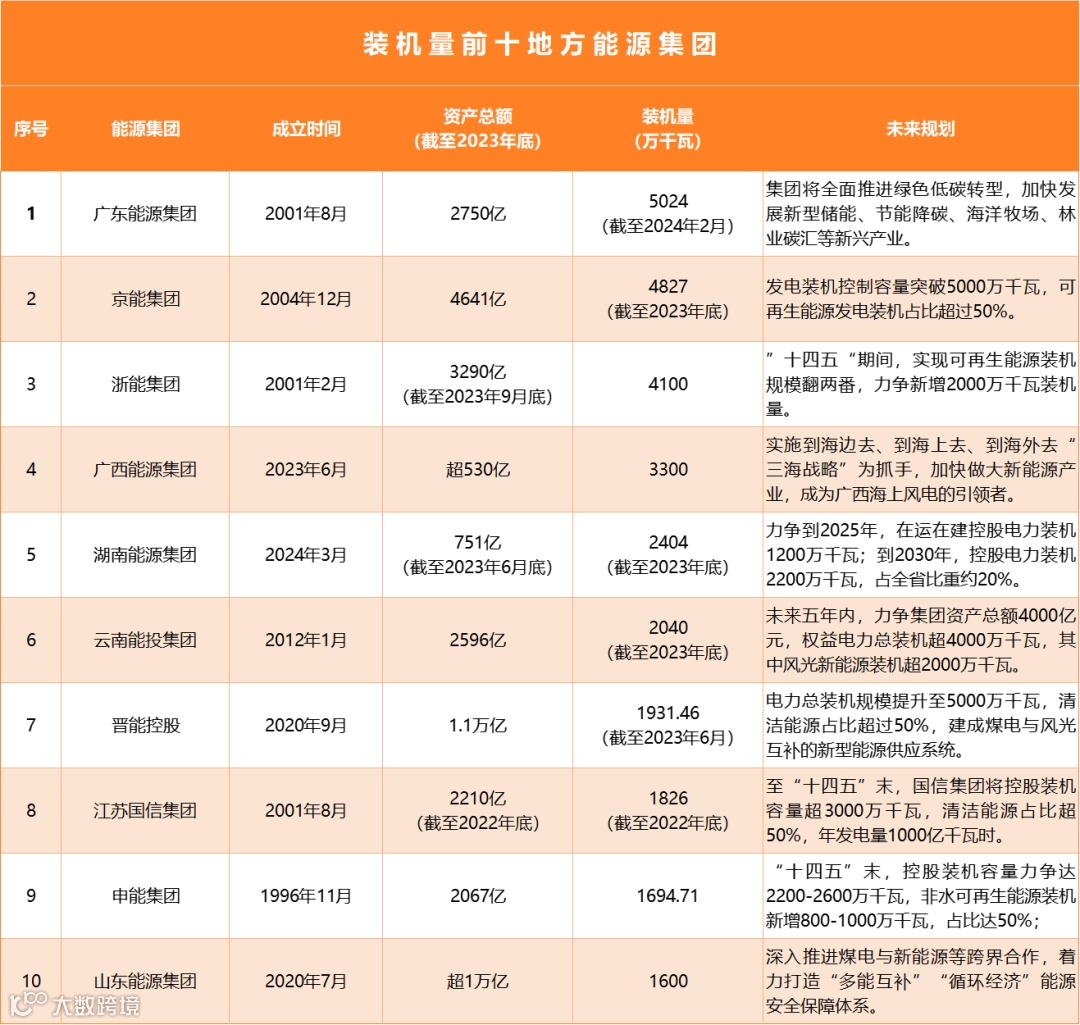Click the 1600 installed capacity cell

click(668, 981)
